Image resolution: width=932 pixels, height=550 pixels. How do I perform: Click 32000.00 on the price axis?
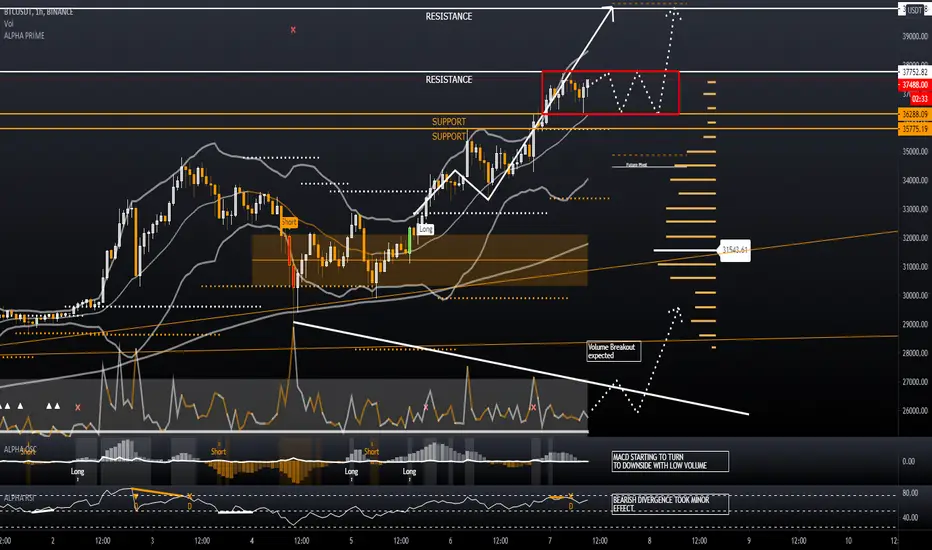click(x=915, y=238)
